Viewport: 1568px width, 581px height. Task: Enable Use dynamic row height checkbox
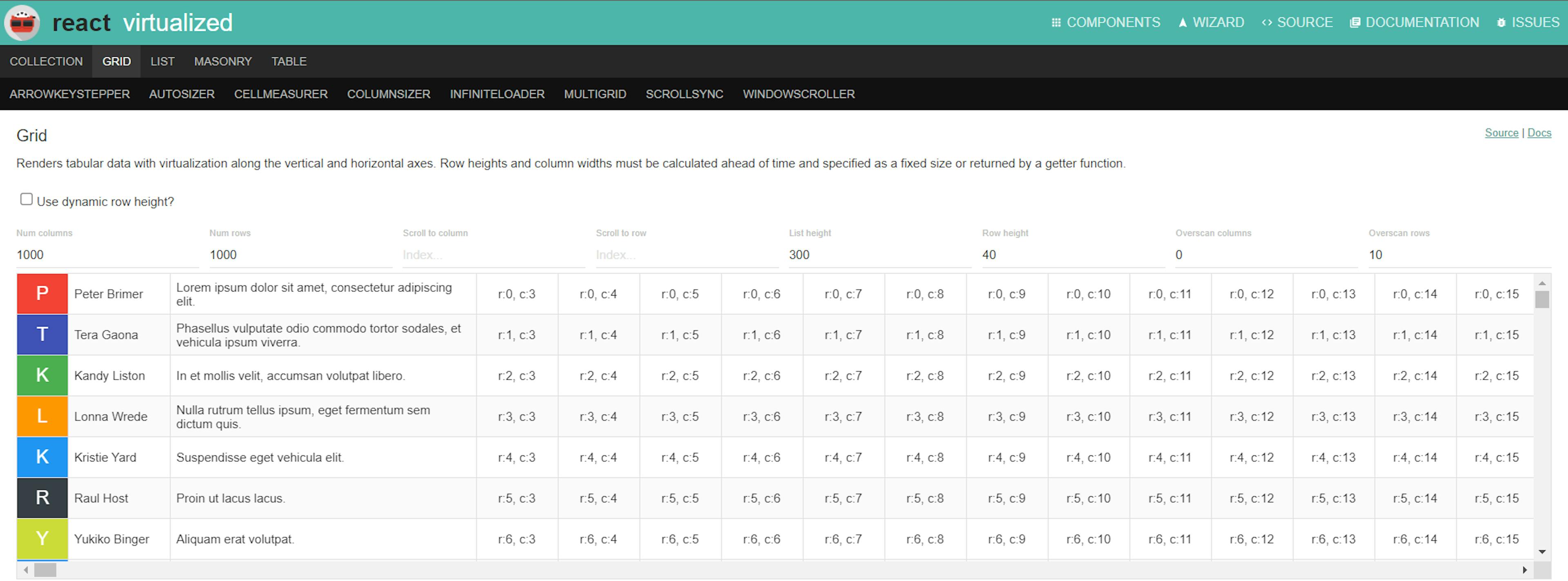pos(26,199)
